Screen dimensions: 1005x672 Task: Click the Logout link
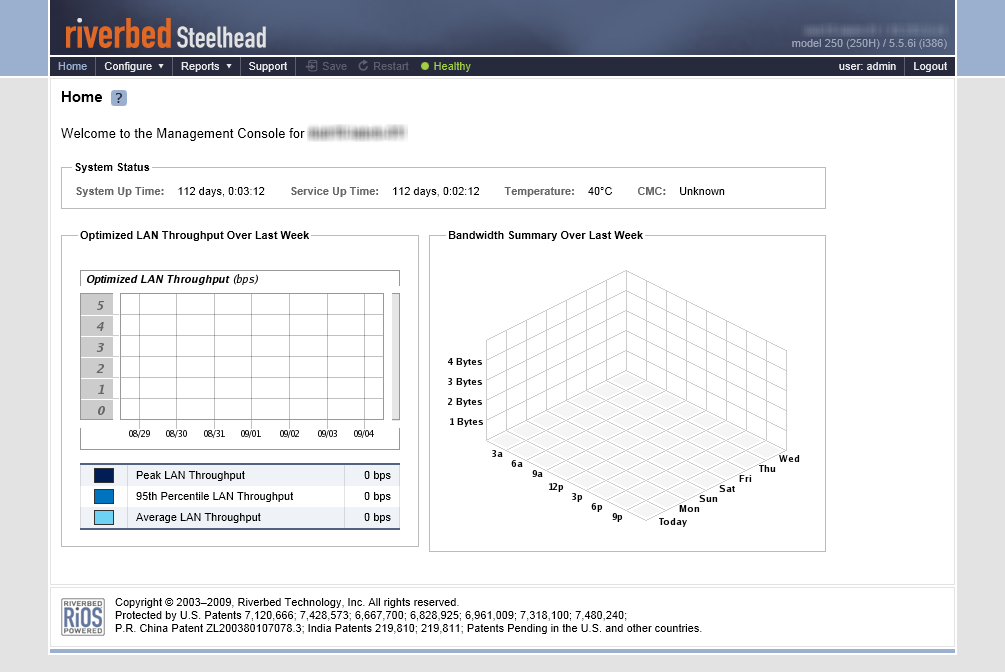coord(930,66)
